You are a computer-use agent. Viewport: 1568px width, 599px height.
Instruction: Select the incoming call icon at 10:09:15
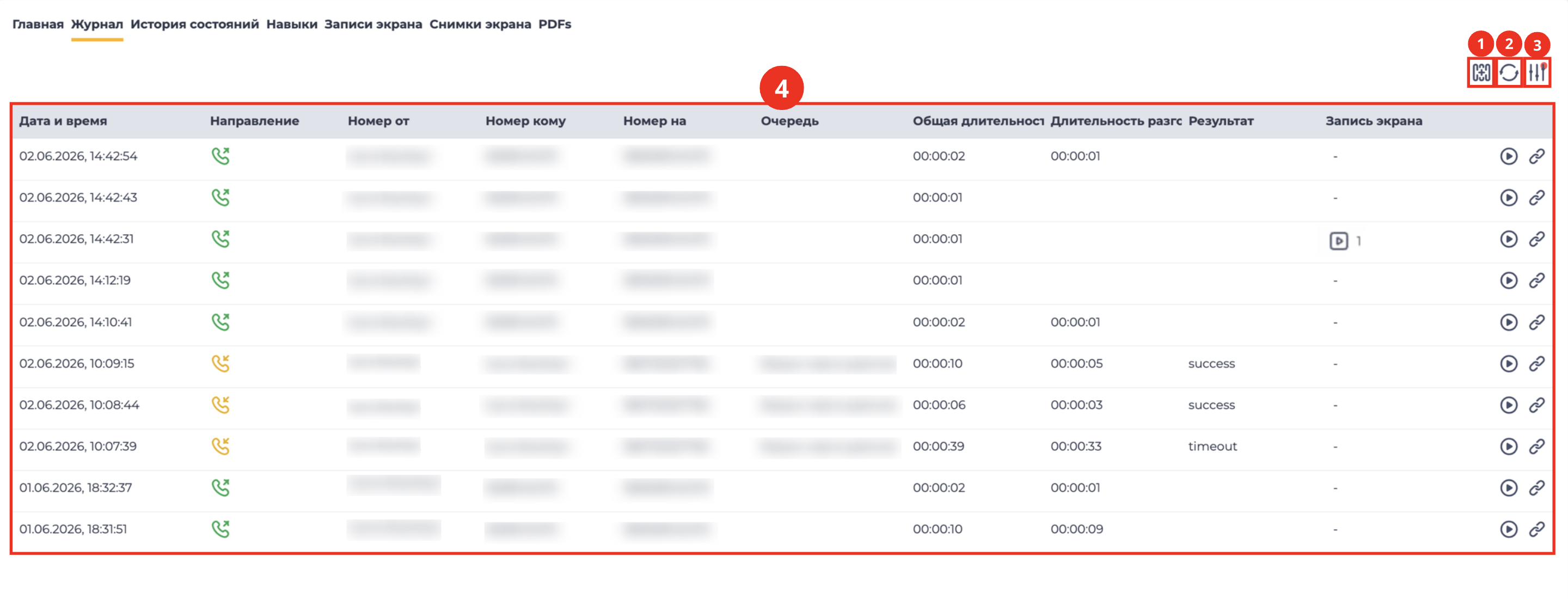pos(220,363)
